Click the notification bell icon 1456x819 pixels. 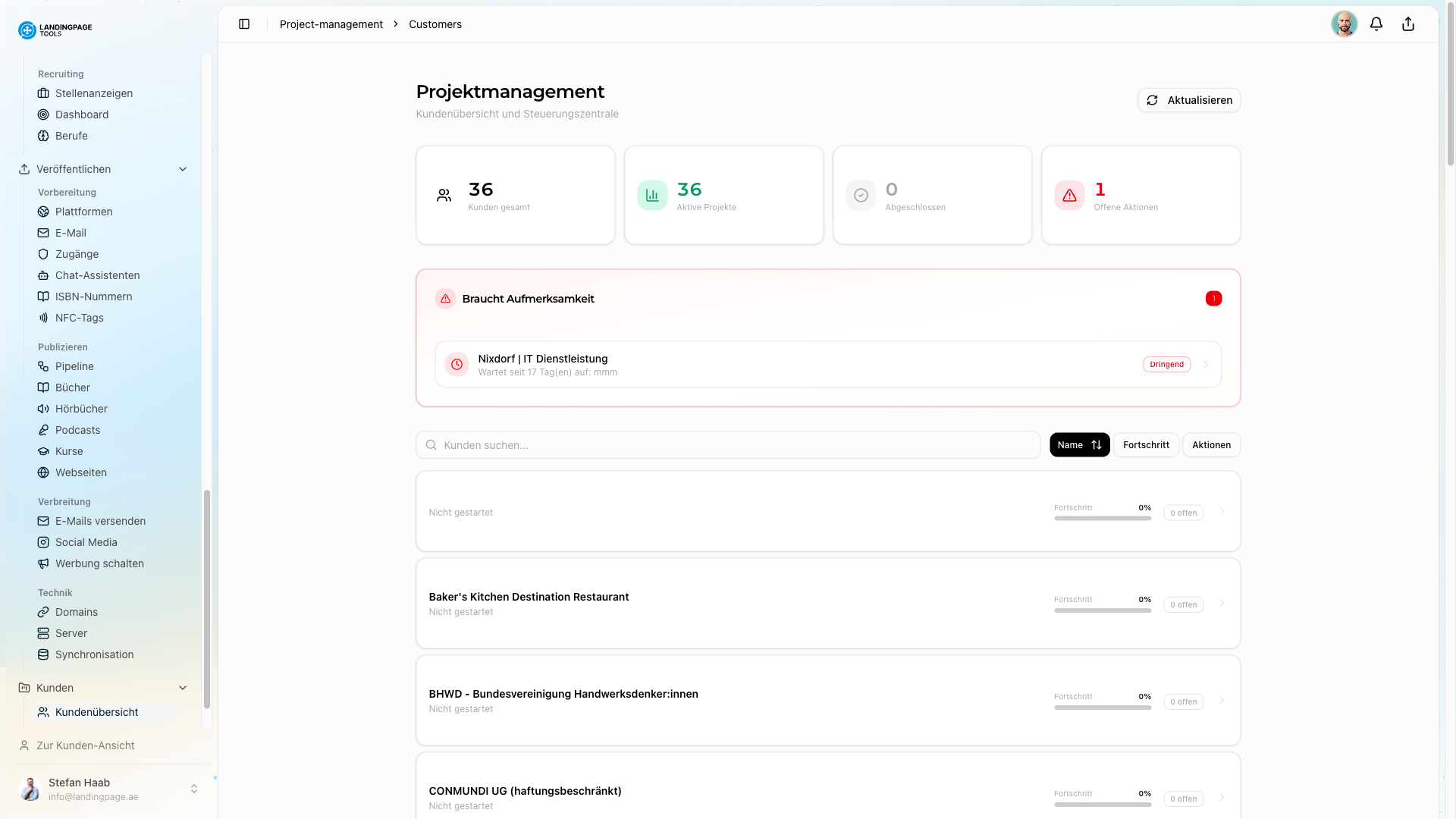(x=1376, y=24)
